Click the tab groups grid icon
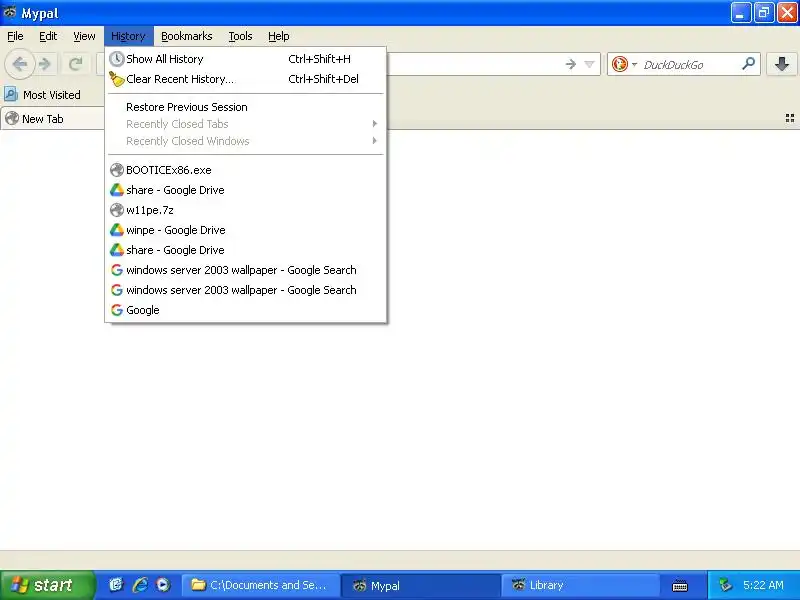This screenshot has width=800, height=600. pos(789,118)
